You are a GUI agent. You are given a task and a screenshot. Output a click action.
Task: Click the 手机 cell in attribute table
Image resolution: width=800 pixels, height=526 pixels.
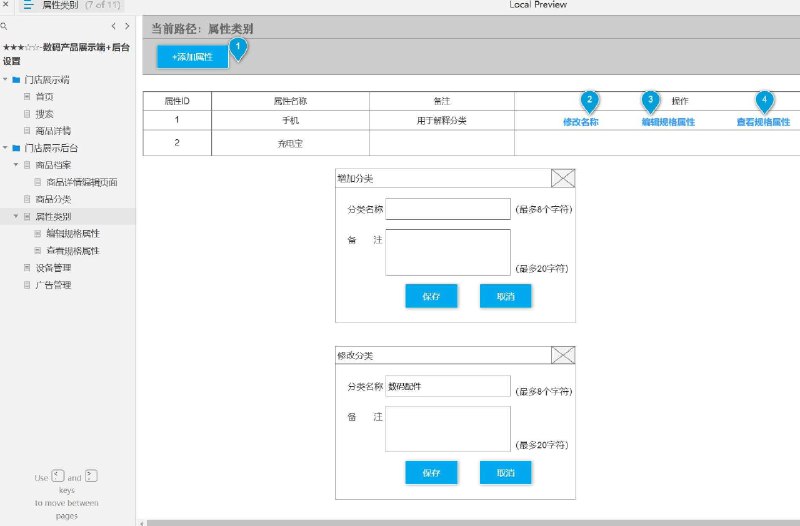point(290,120)
